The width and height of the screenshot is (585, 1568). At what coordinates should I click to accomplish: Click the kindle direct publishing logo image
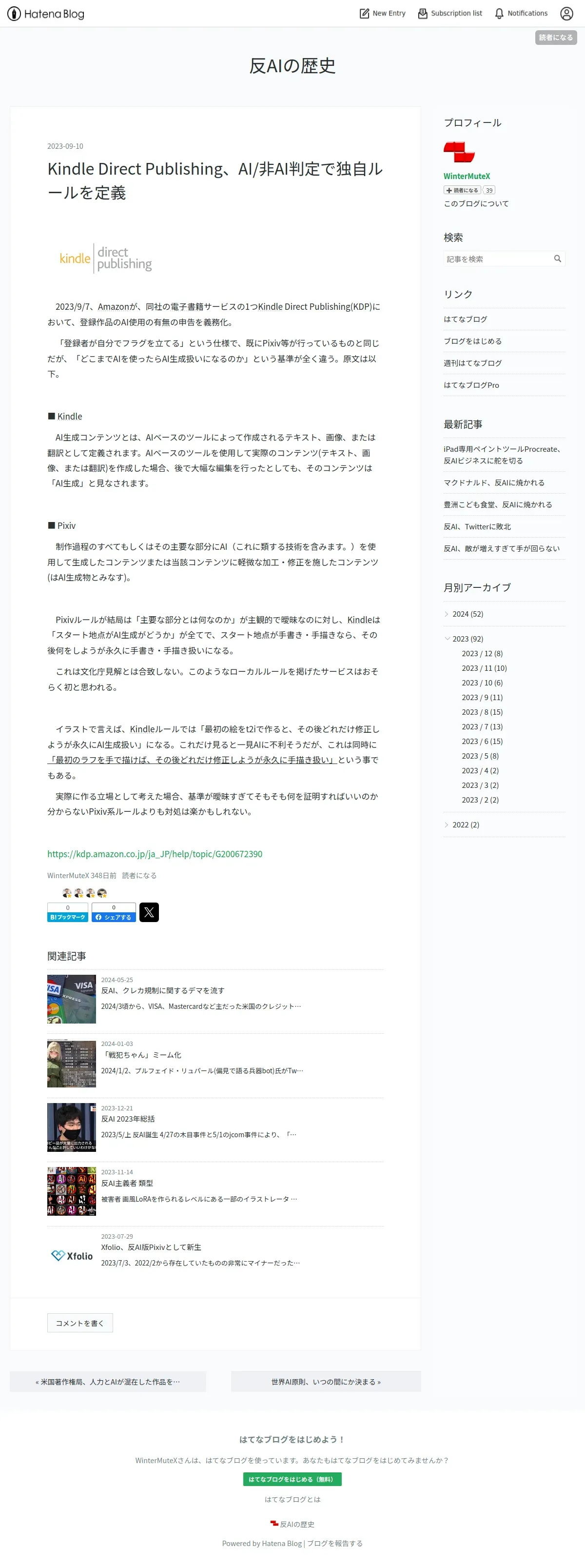[106, 259]
